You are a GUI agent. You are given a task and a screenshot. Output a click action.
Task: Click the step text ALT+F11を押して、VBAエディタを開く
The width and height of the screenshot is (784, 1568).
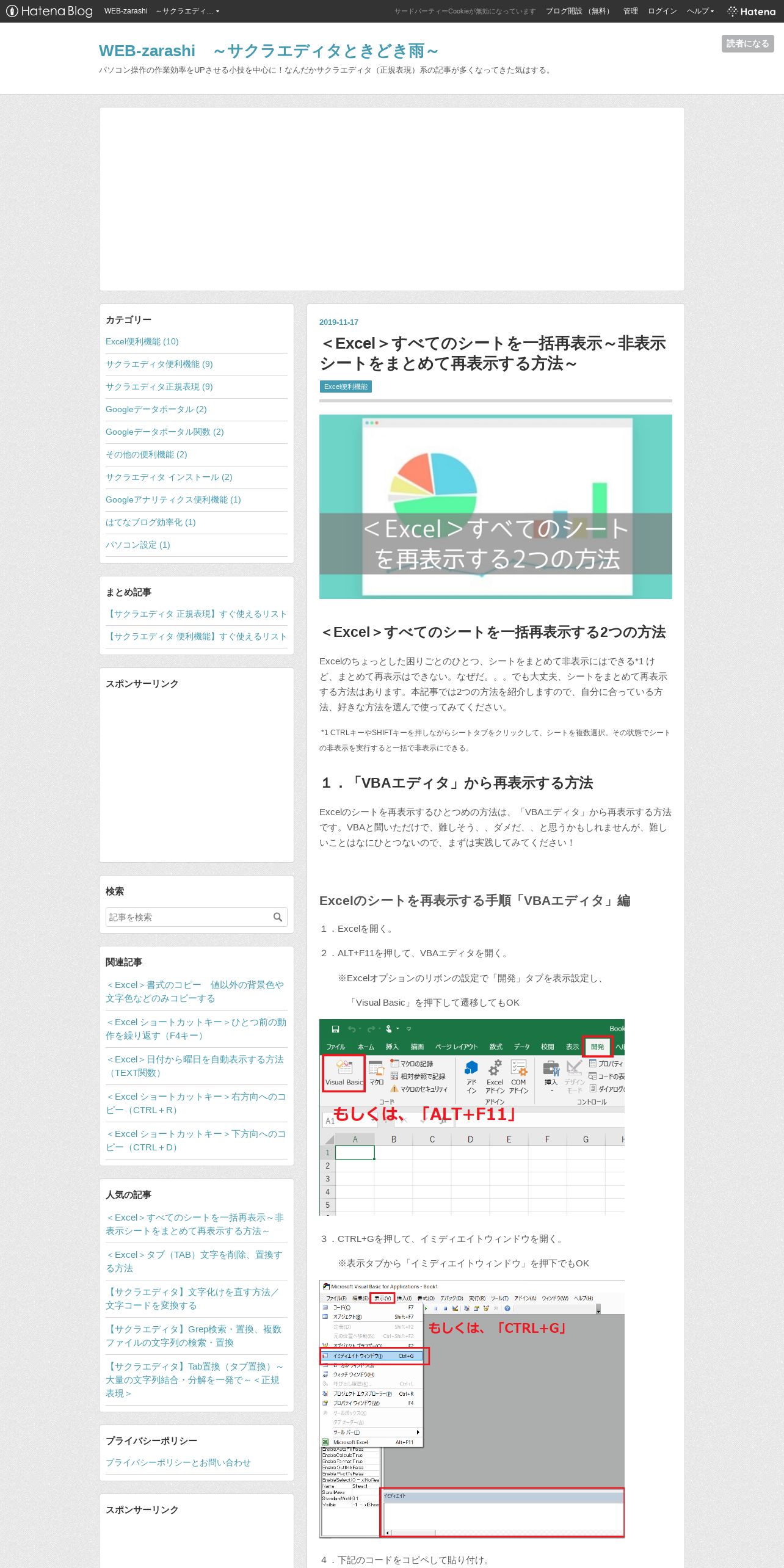point(415,953)
